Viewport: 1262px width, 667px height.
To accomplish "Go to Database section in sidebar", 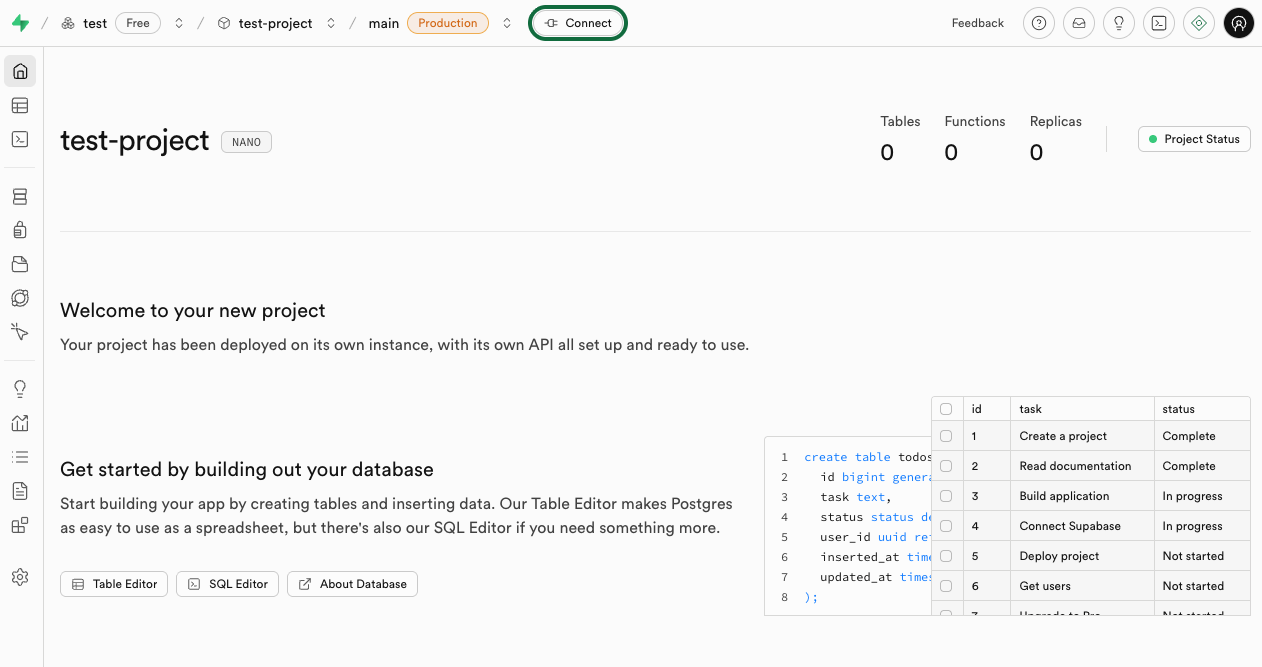I will (20, 197).
